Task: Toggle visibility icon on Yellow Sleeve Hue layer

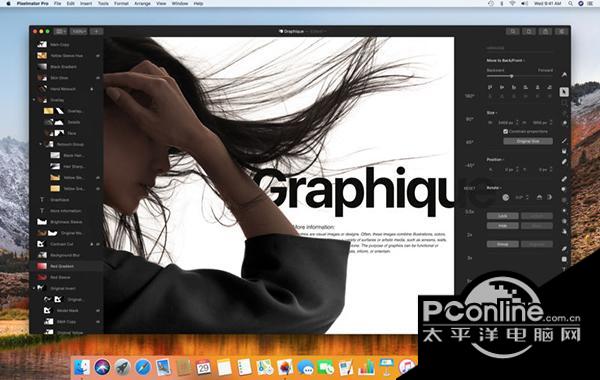Action: point(98,56)
